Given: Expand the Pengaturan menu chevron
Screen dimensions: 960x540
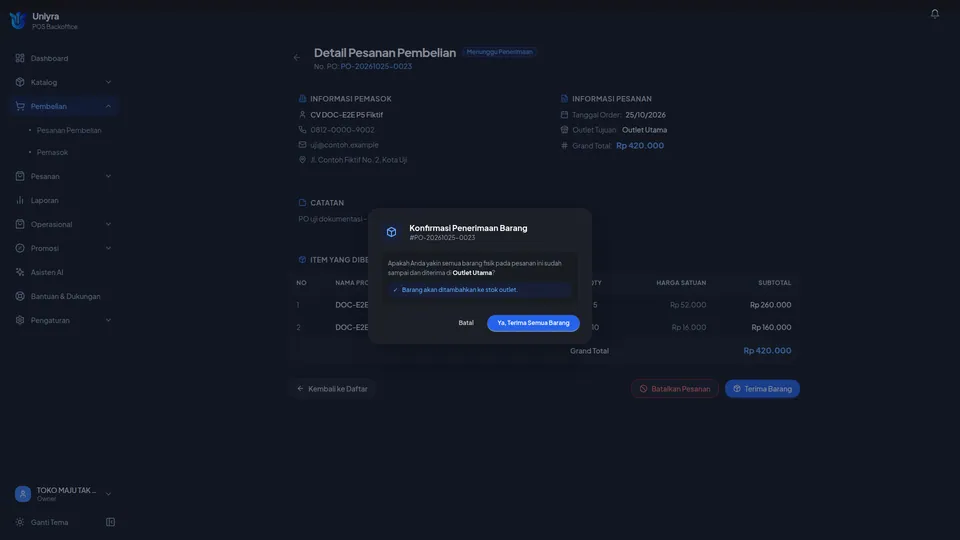Looking at the screenshot, I should 108,320.
